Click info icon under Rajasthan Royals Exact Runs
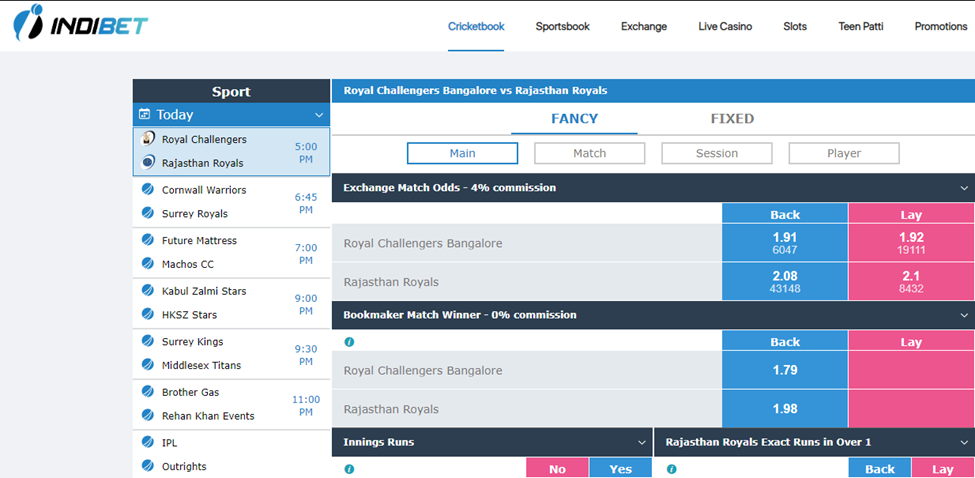975x478 pixels. pos(672,469)
